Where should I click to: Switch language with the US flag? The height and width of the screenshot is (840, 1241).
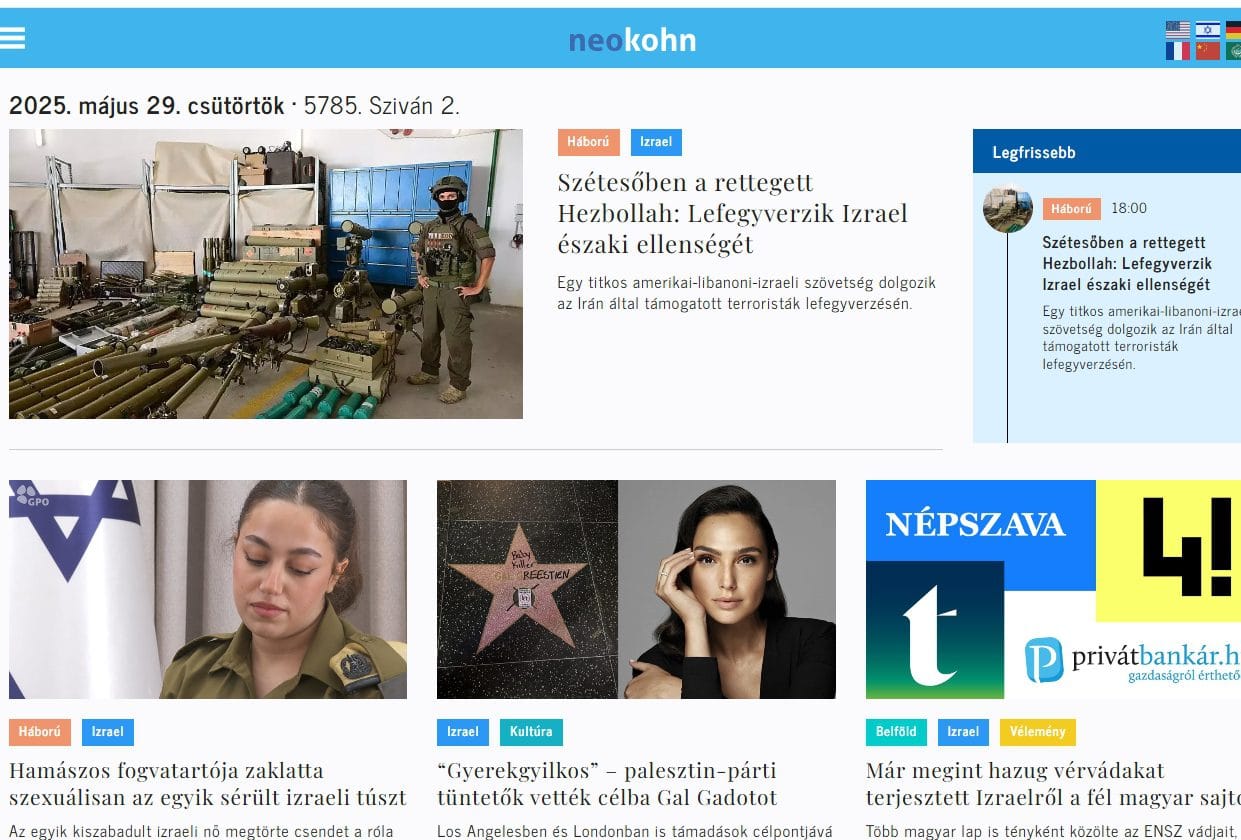pos(1178,30)
